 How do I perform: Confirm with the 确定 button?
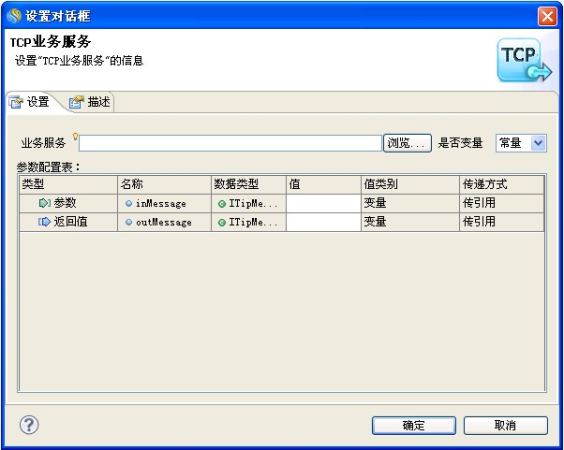[414, 426]
